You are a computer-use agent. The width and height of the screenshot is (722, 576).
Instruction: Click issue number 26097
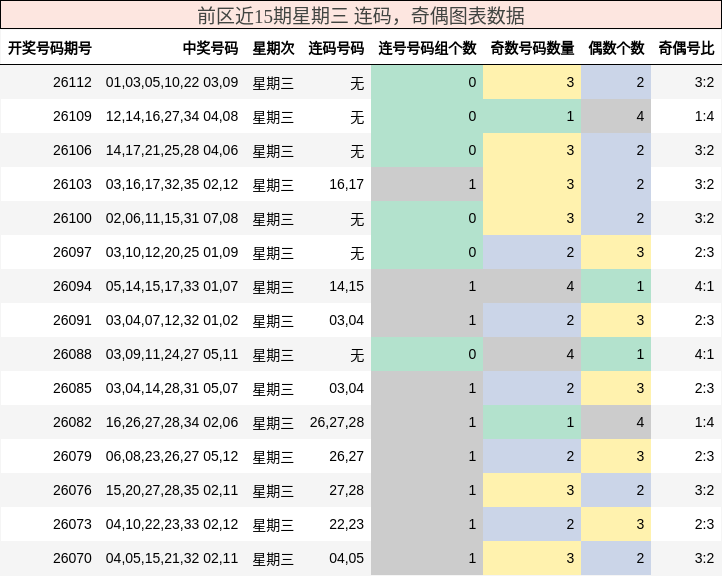(x=72, y=252)
